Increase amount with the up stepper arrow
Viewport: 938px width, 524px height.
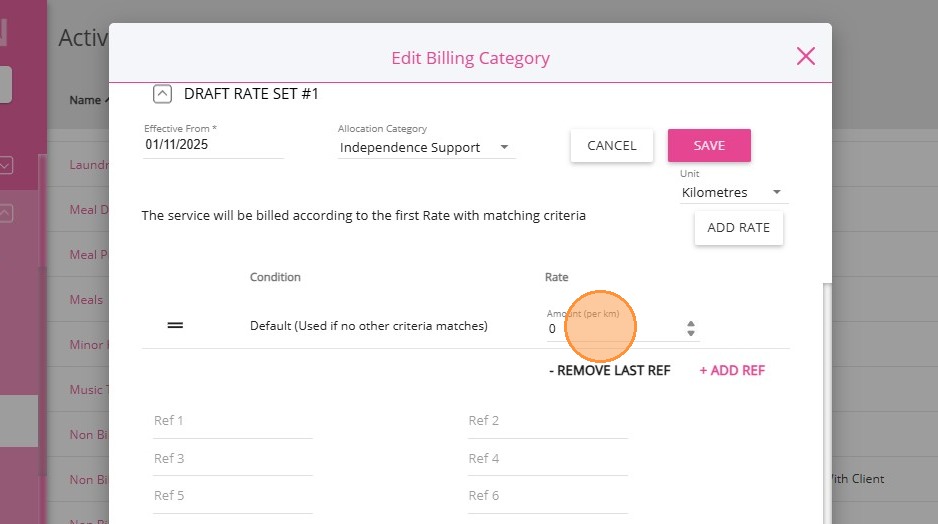click(x=691, y=323)
